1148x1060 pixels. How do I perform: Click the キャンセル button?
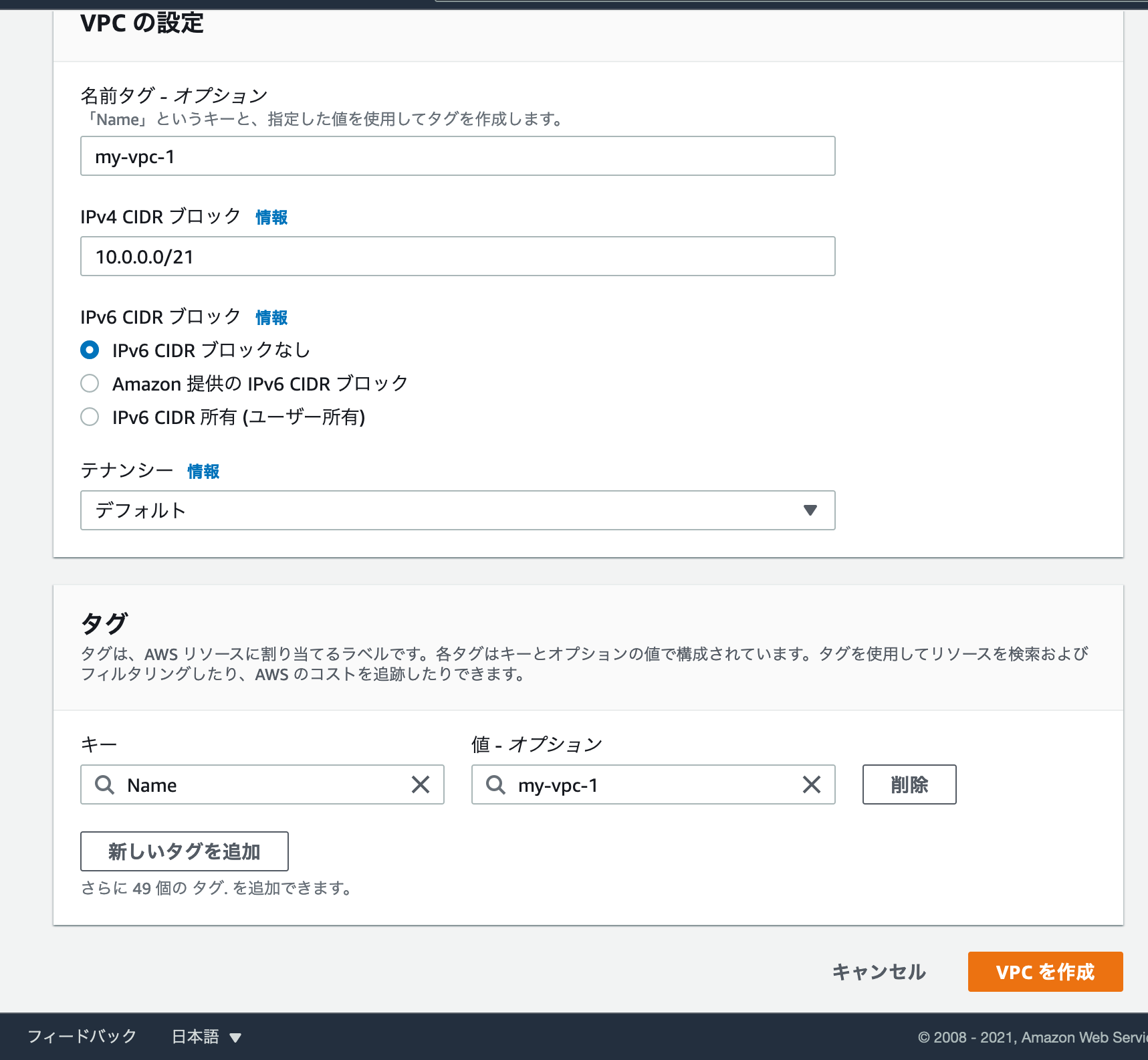[879, 972]
